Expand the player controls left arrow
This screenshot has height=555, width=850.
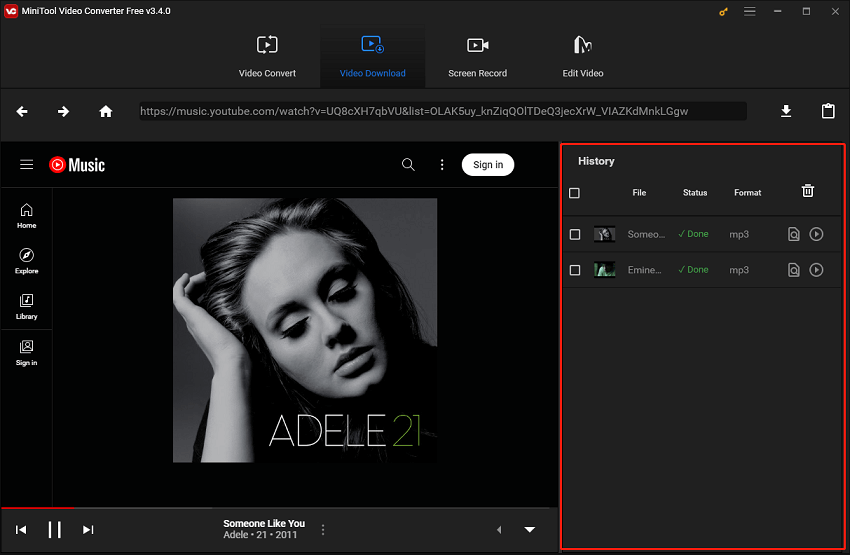[x=499, y=530]
